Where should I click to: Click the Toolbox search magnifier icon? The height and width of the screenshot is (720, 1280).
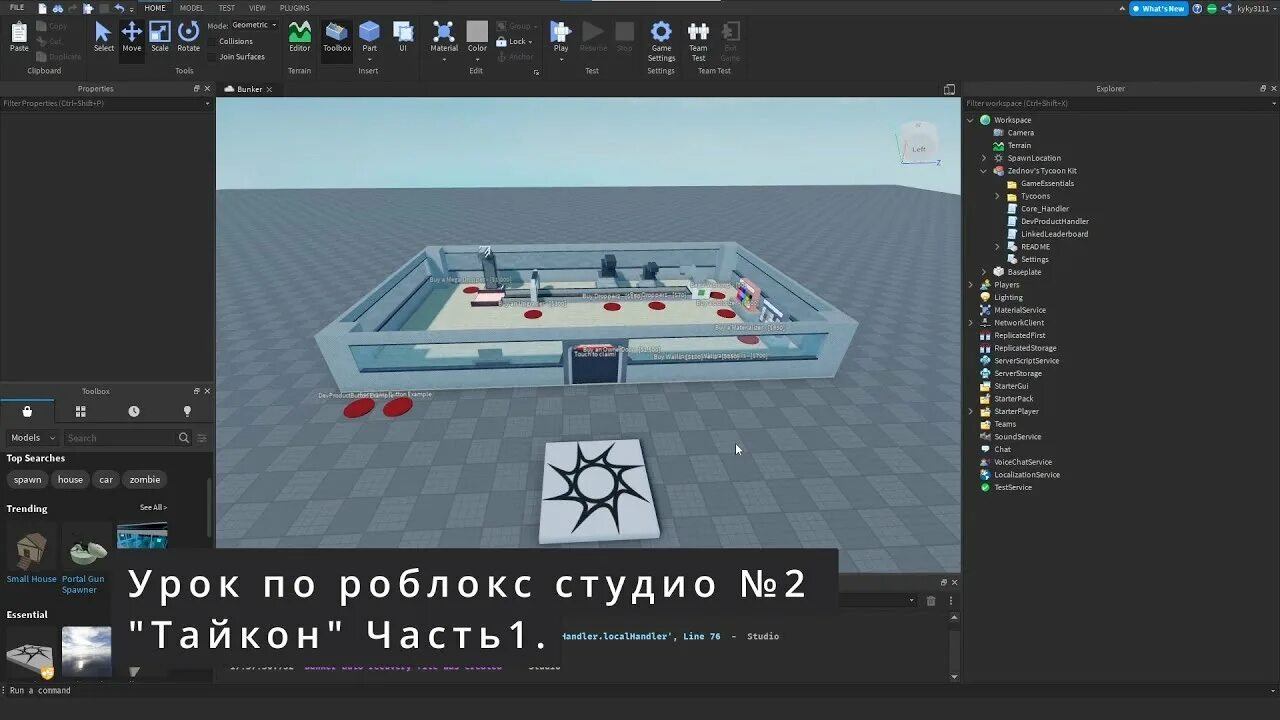coord(184,438)
